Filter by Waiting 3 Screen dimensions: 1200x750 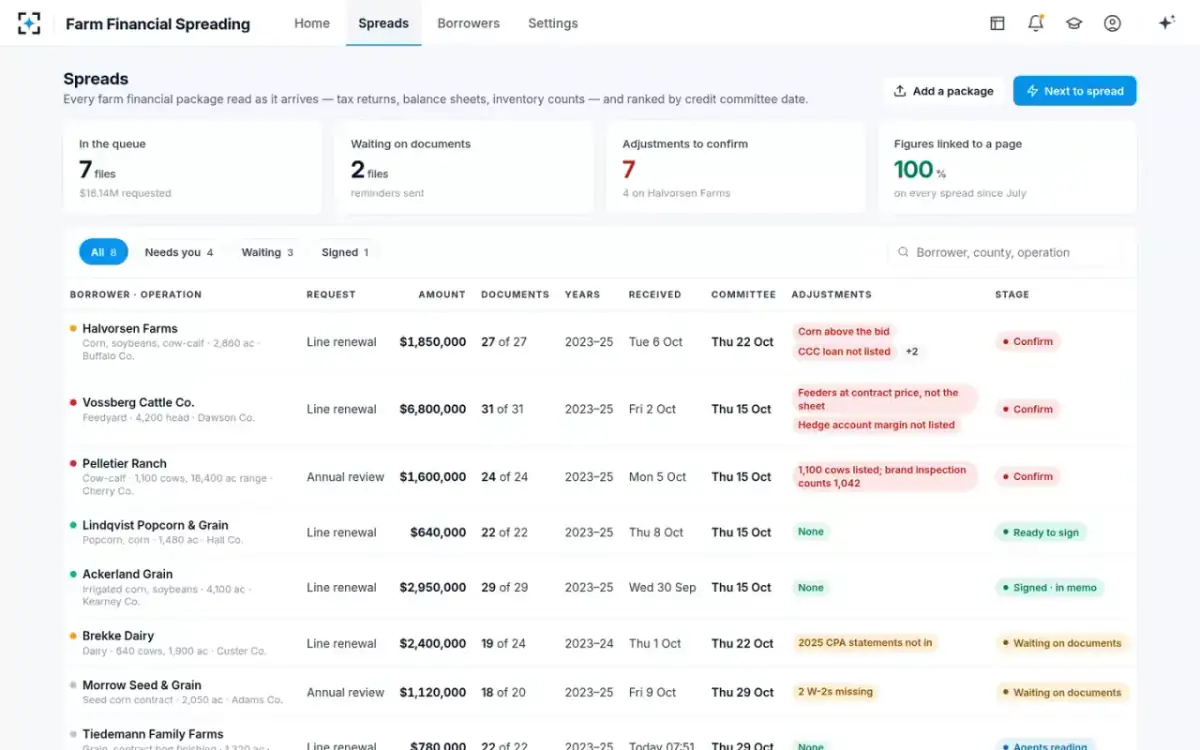coord(267,252)
